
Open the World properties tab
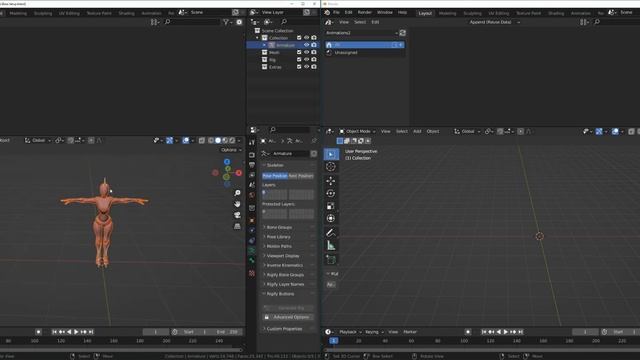(252, 195)
